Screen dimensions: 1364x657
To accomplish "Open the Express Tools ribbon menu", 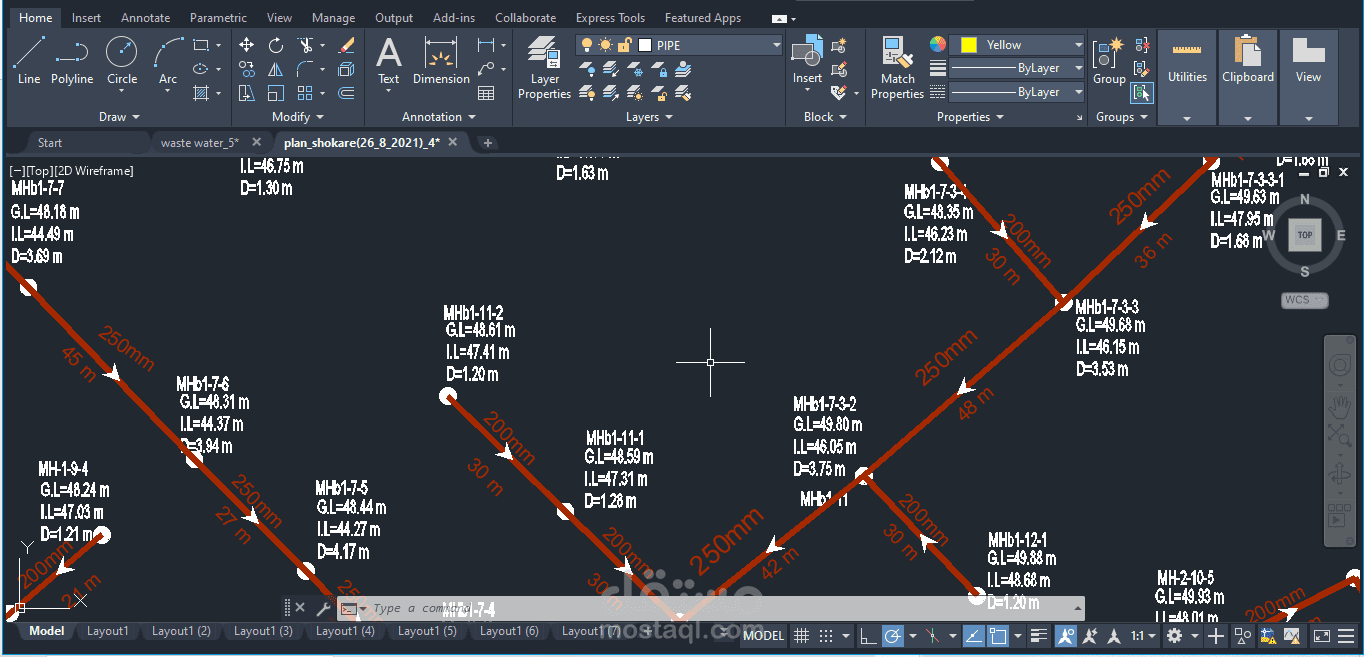I will 610,17.
